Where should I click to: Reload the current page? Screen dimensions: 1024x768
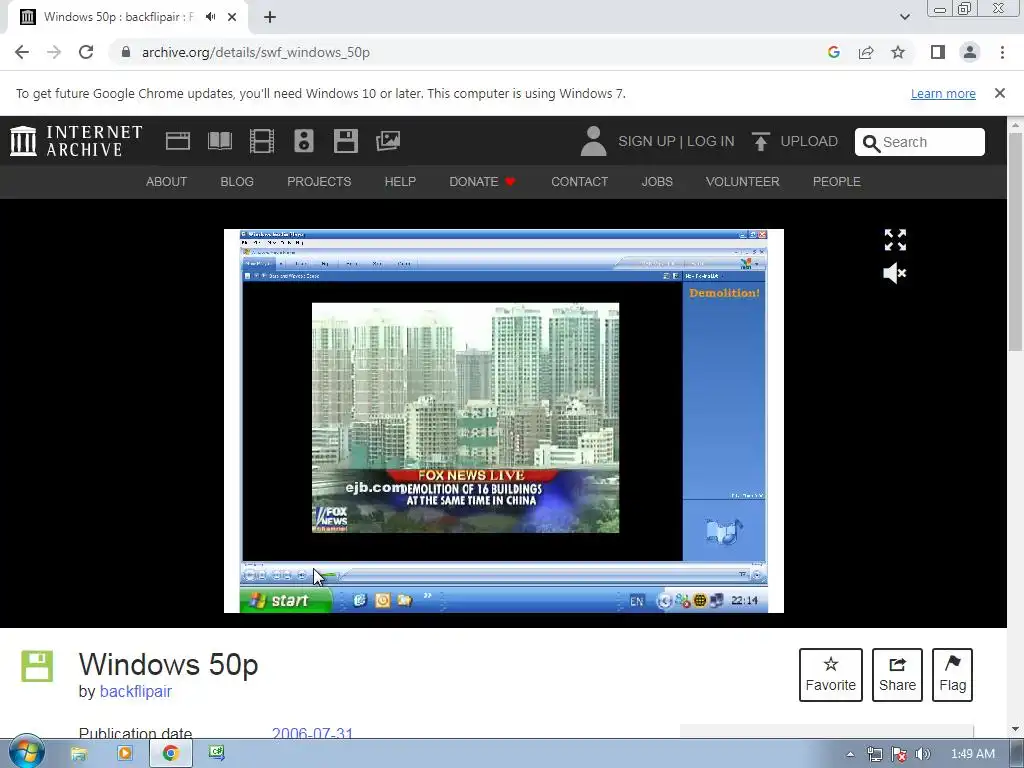86,52
